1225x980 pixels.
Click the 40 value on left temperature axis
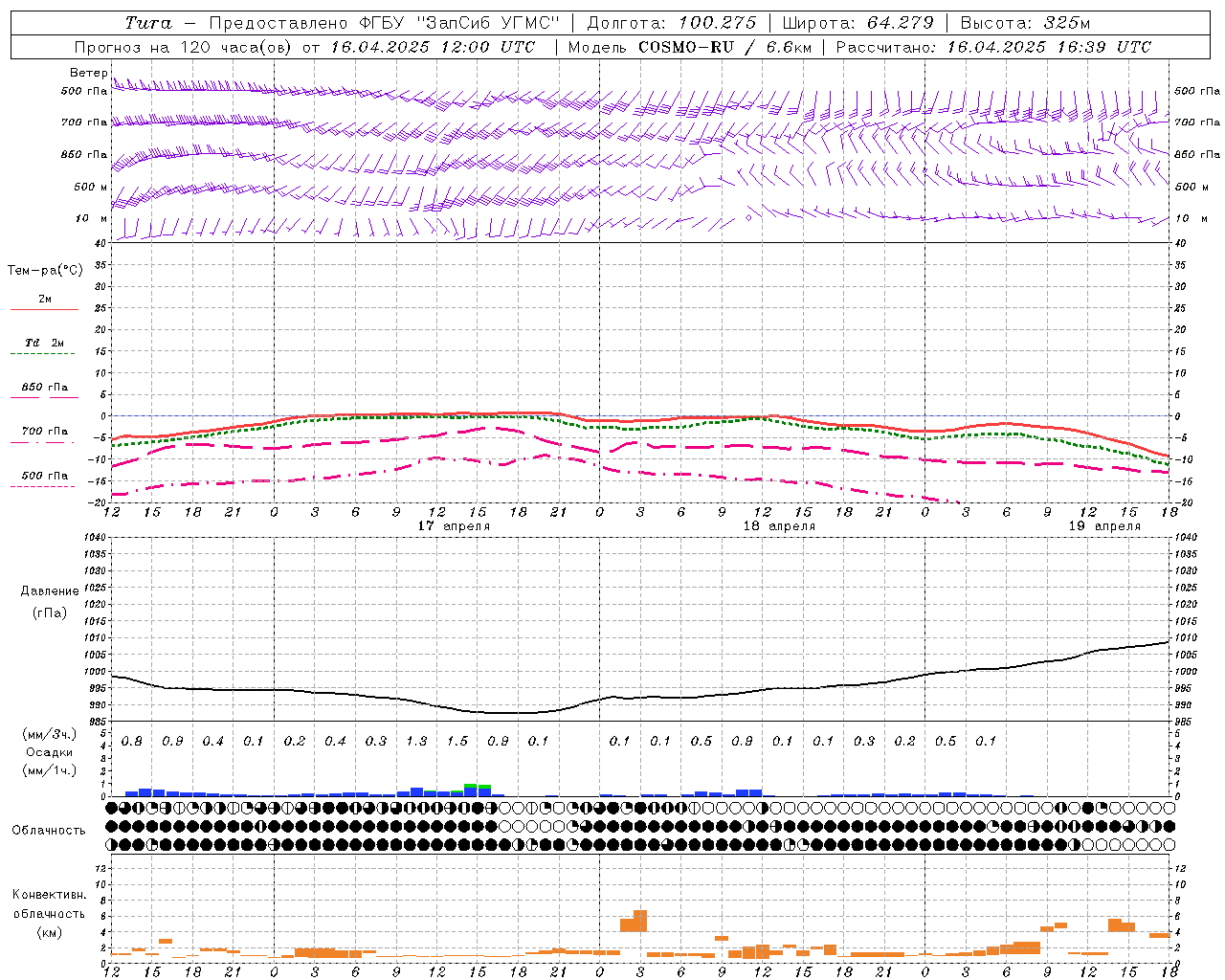[100, 243]
